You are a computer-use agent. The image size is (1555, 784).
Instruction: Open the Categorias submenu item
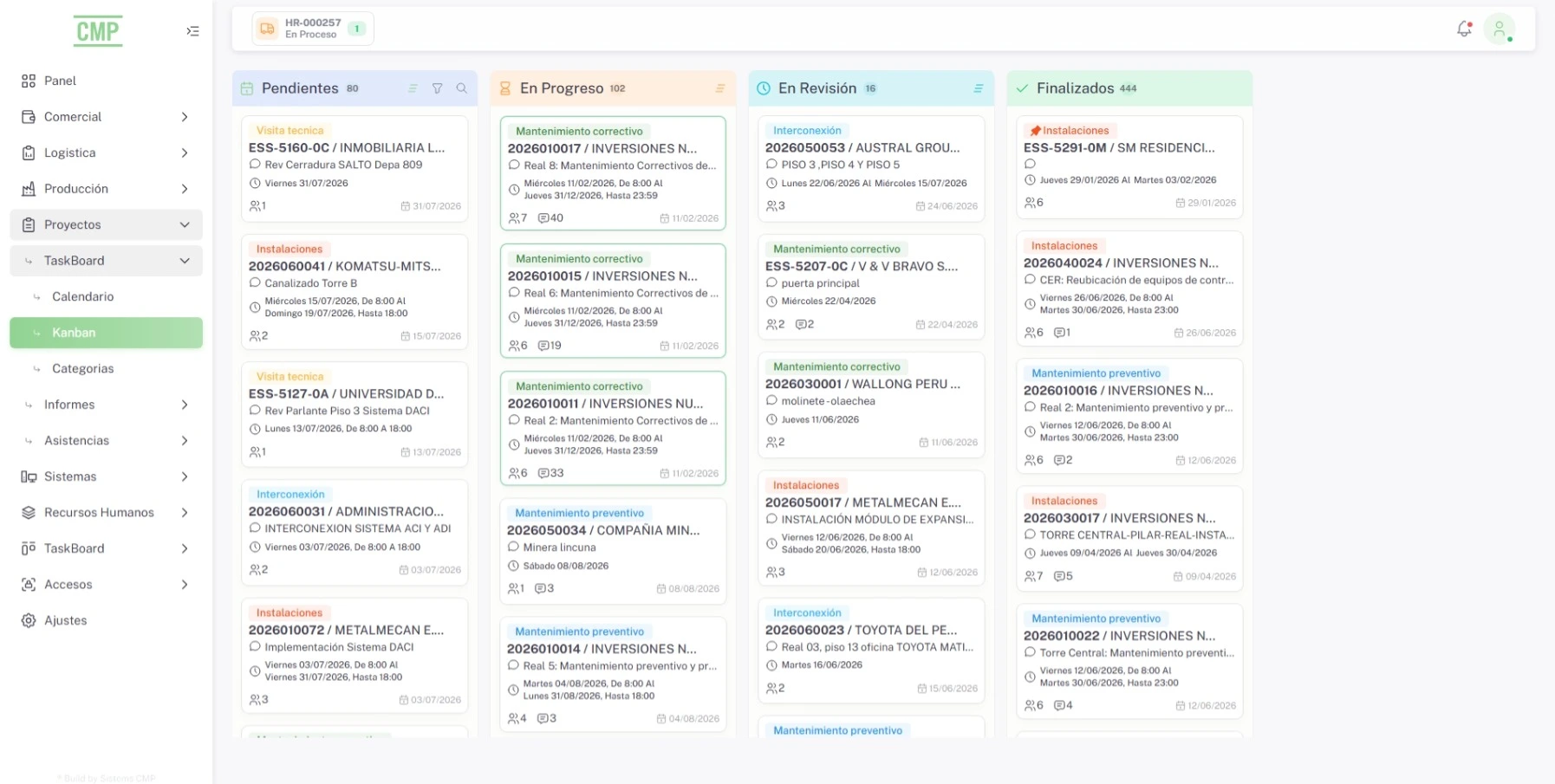[106, 368]
